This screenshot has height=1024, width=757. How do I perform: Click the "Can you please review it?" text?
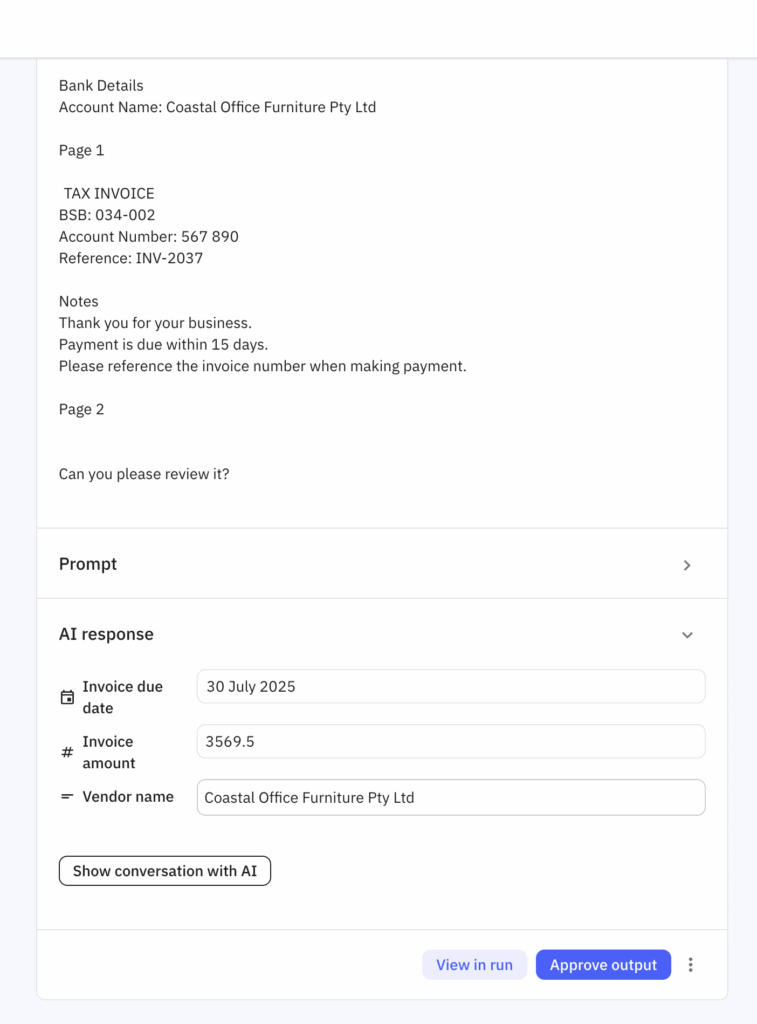pyautogui.click(x=144, y=474)
